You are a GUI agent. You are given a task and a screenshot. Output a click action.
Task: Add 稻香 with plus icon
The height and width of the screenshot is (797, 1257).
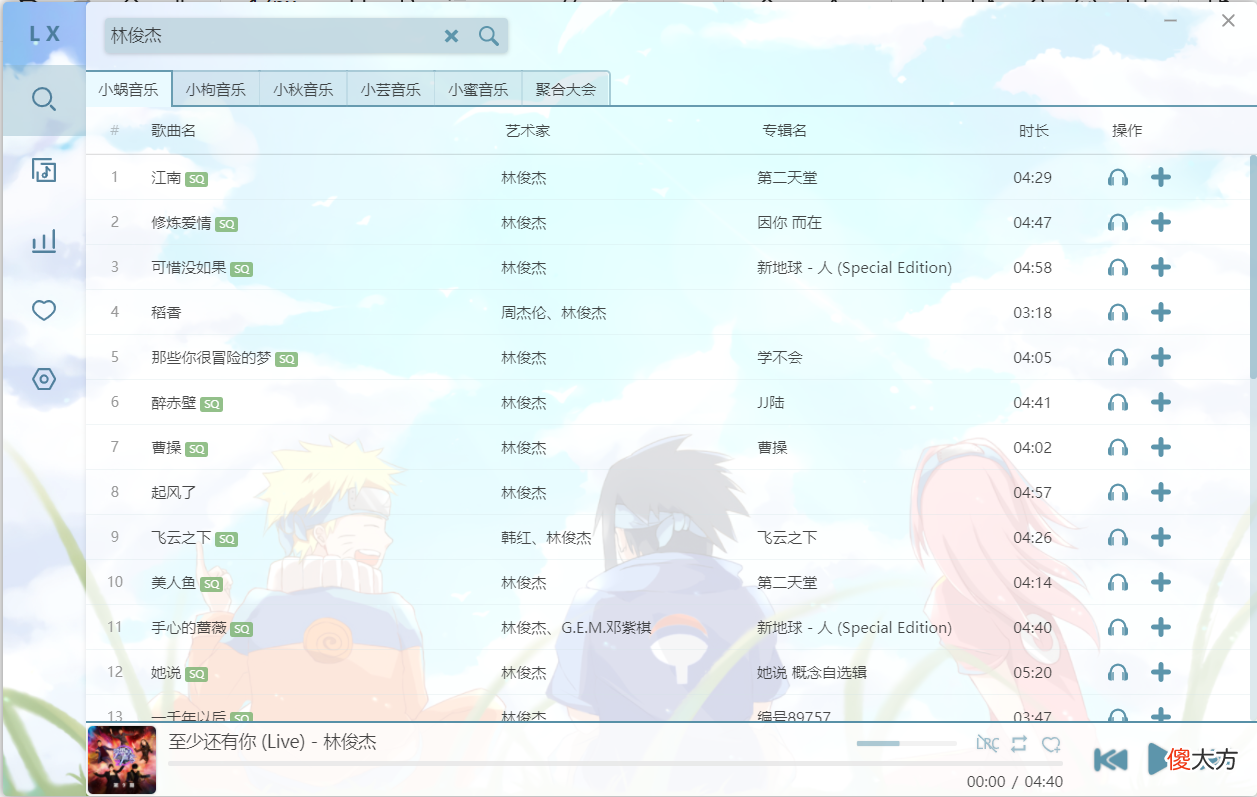tap(1160, 312)
